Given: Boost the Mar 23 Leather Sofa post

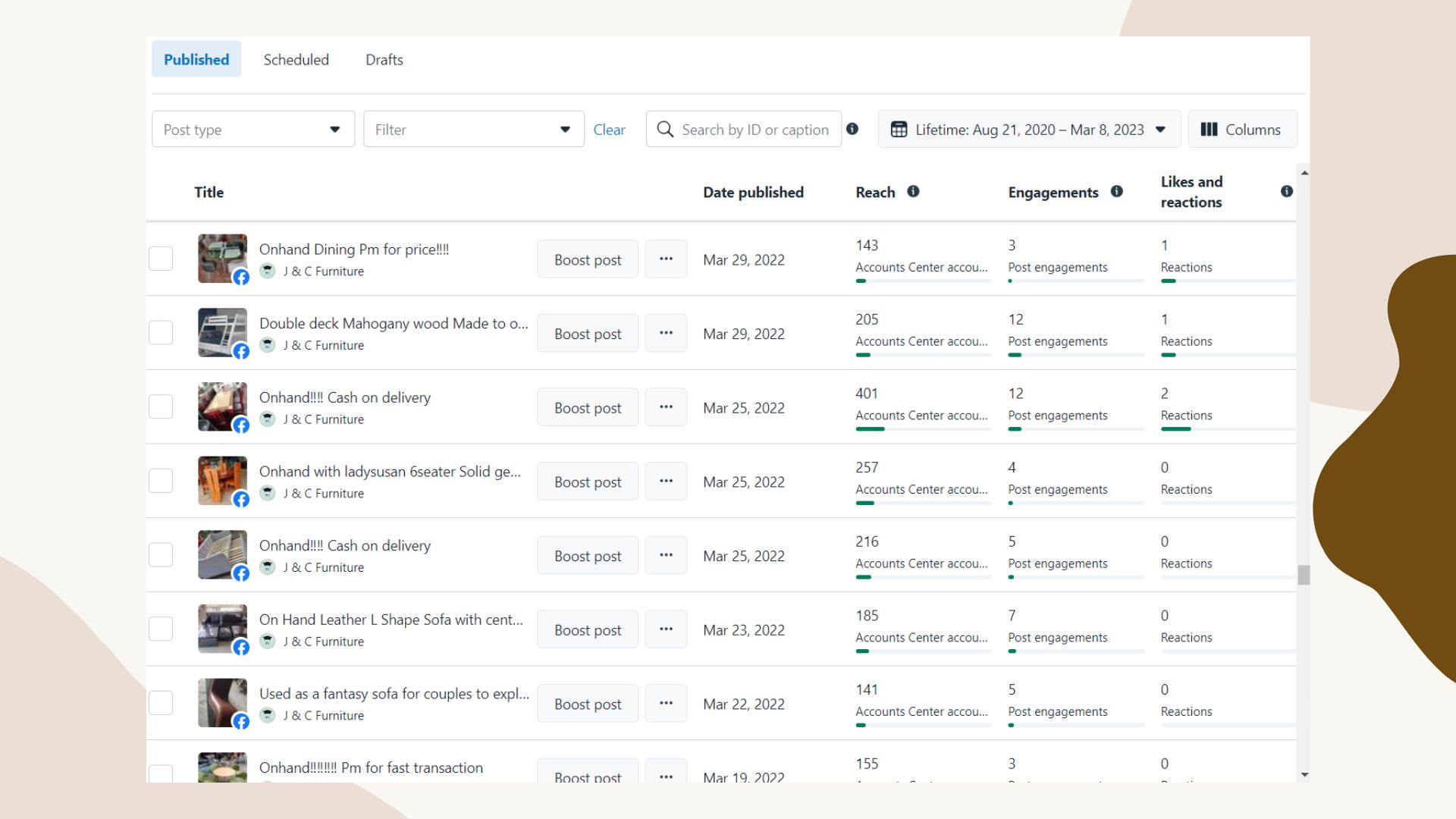Looking at the screenshot, I should pos(587,630).
